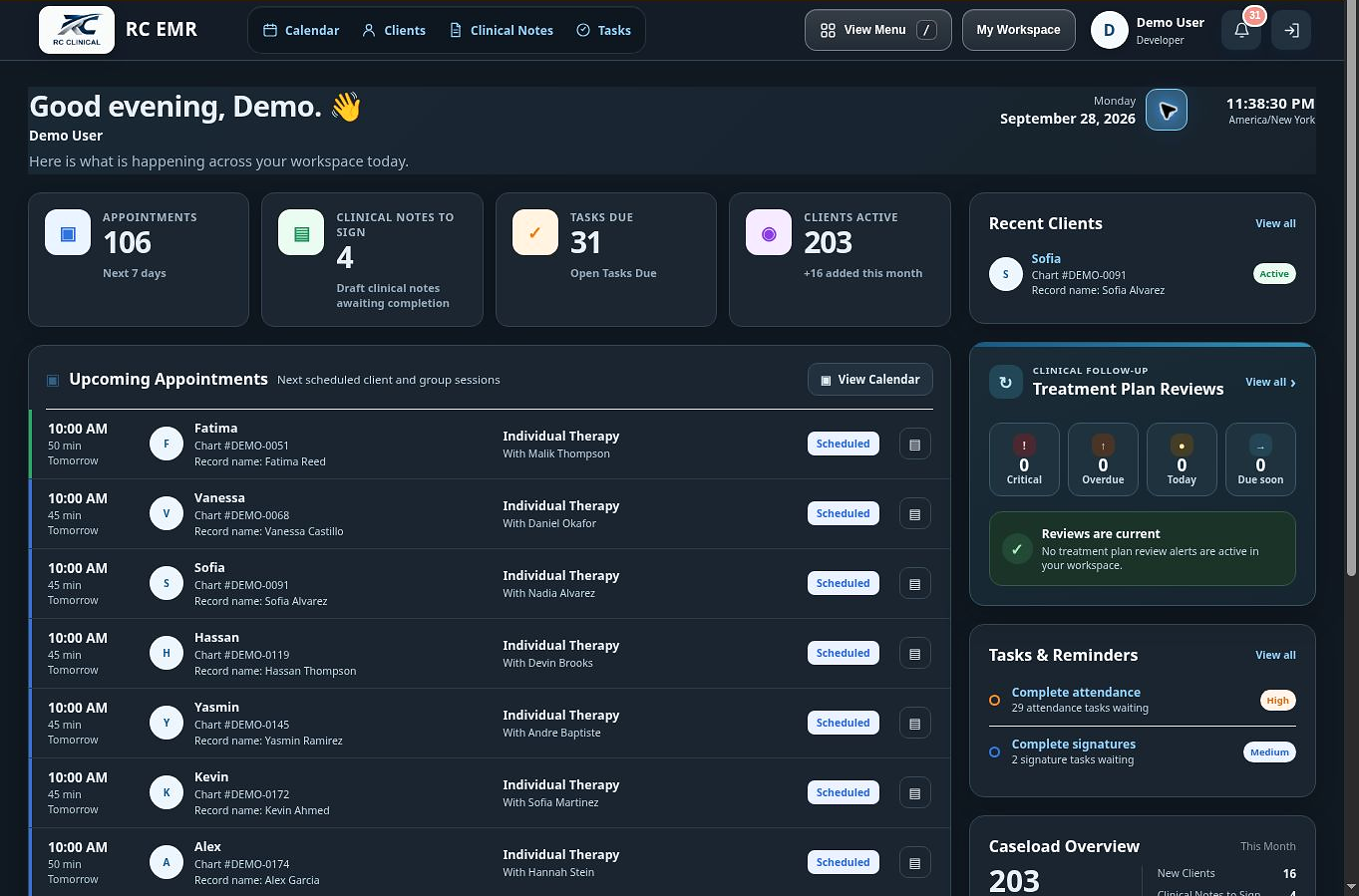The height and width of the screenshot is (896, 1359).
Task: Click the 'Chart #DEMO-0172' text
Action: (x=241, y=795)
